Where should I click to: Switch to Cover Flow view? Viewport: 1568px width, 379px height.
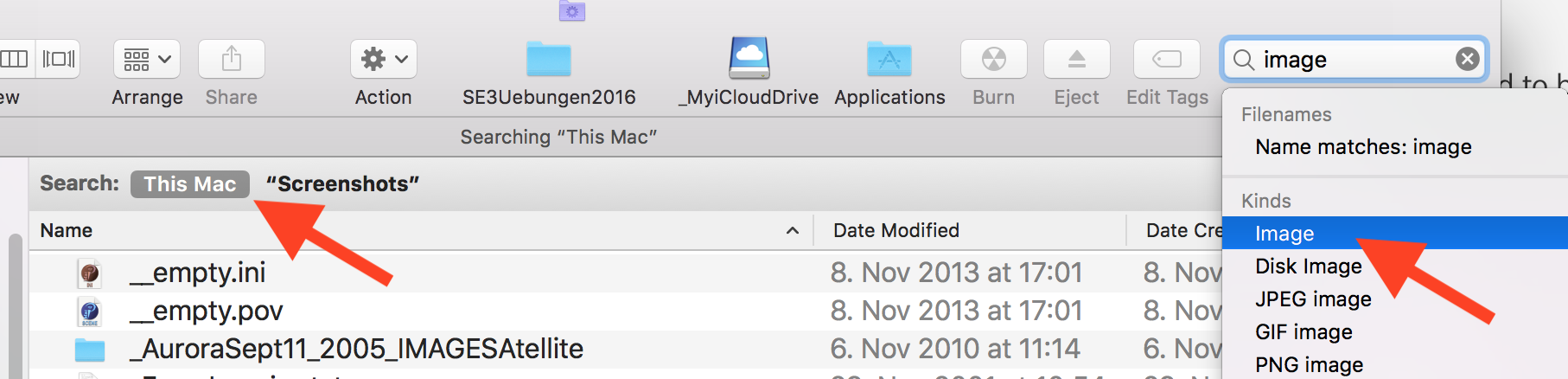[59, 59]
